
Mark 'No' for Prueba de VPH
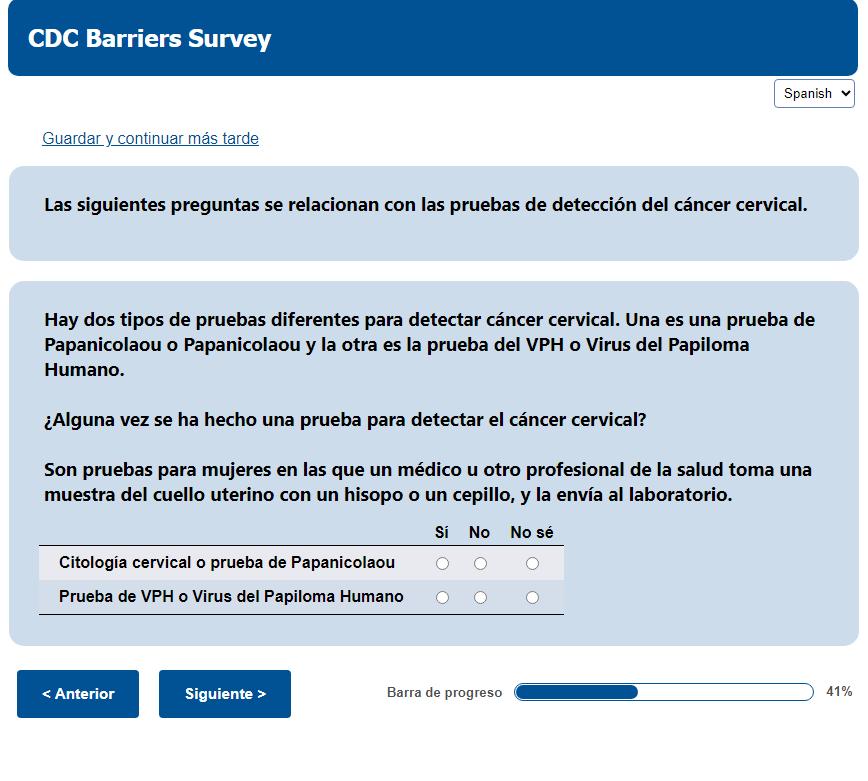coord(480,598)
